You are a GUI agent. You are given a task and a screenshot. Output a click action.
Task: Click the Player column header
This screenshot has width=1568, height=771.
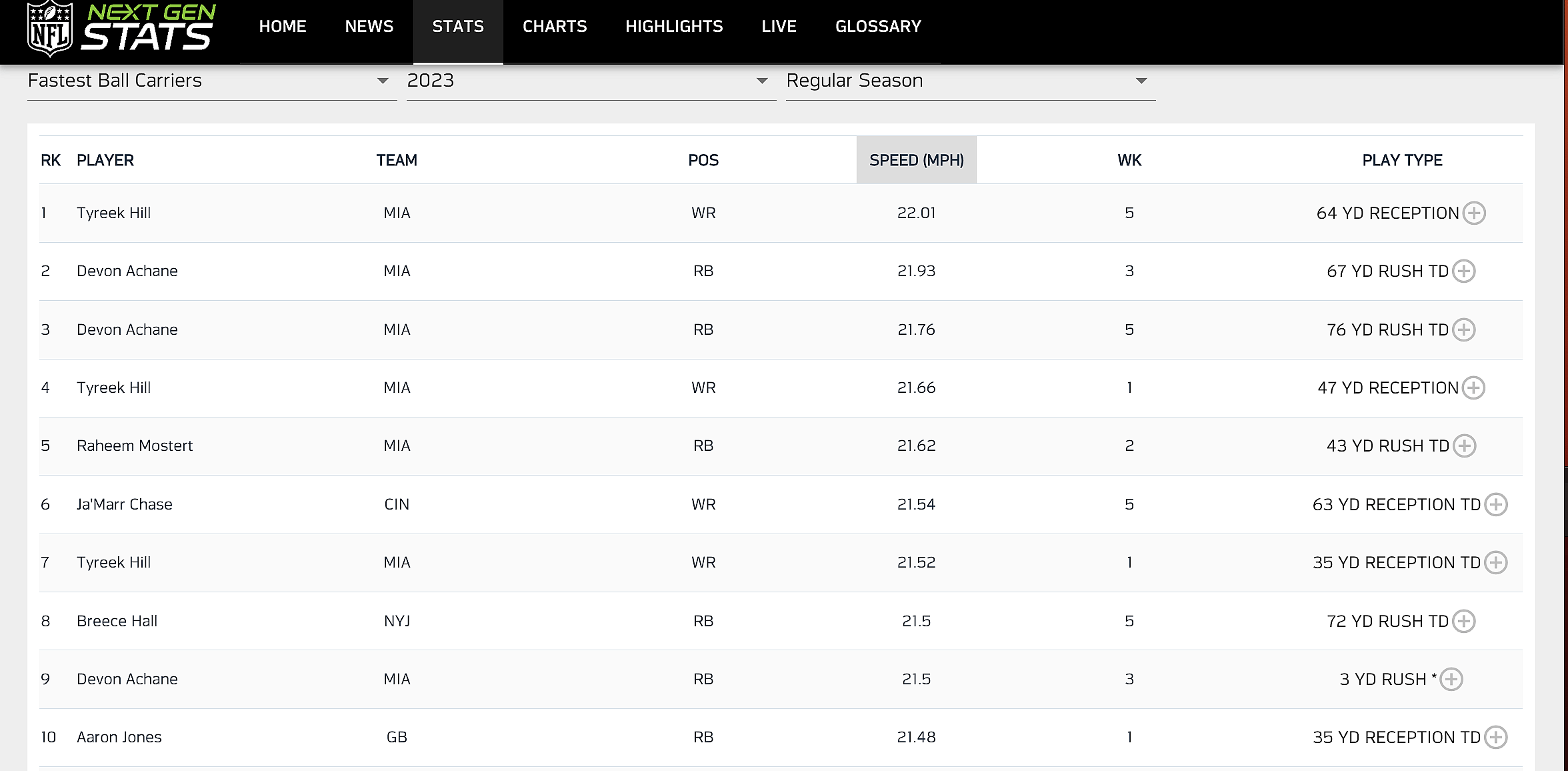point(105,161)
